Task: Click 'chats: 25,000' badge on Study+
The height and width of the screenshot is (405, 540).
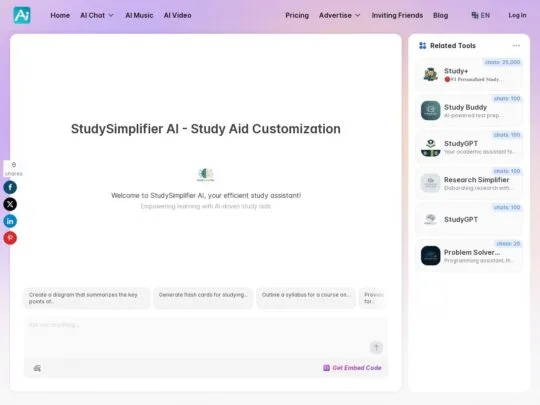Action: pos(502,62)
